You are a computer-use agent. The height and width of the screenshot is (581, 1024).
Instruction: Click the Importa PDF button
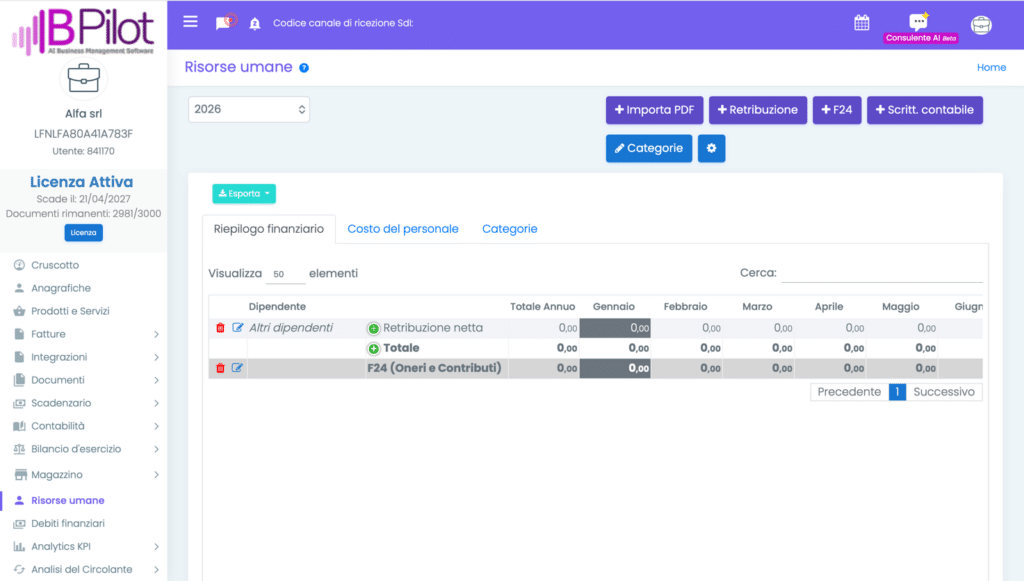point(654,110)
